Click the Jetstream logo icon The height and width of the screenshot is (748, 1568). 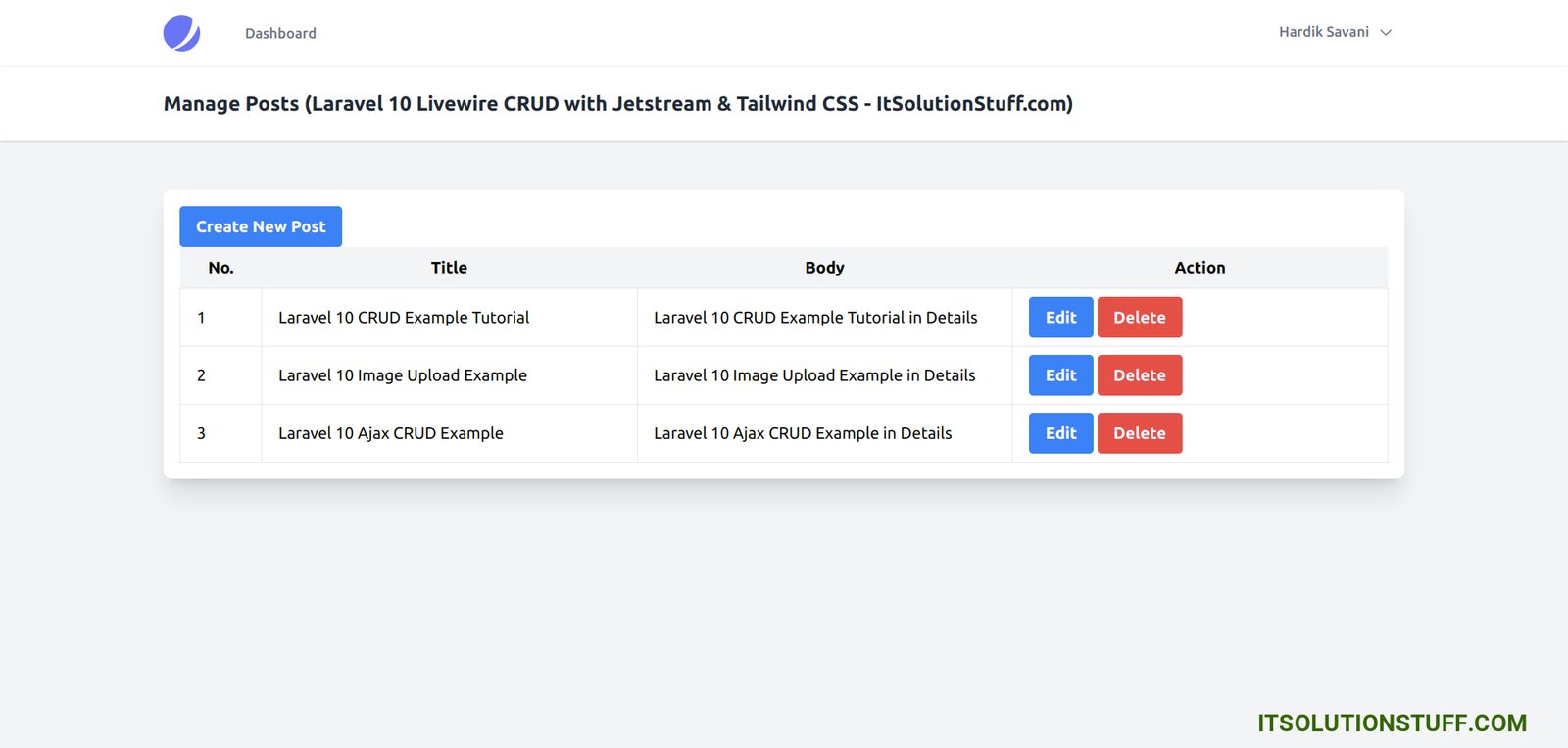[x=181, y=33]
